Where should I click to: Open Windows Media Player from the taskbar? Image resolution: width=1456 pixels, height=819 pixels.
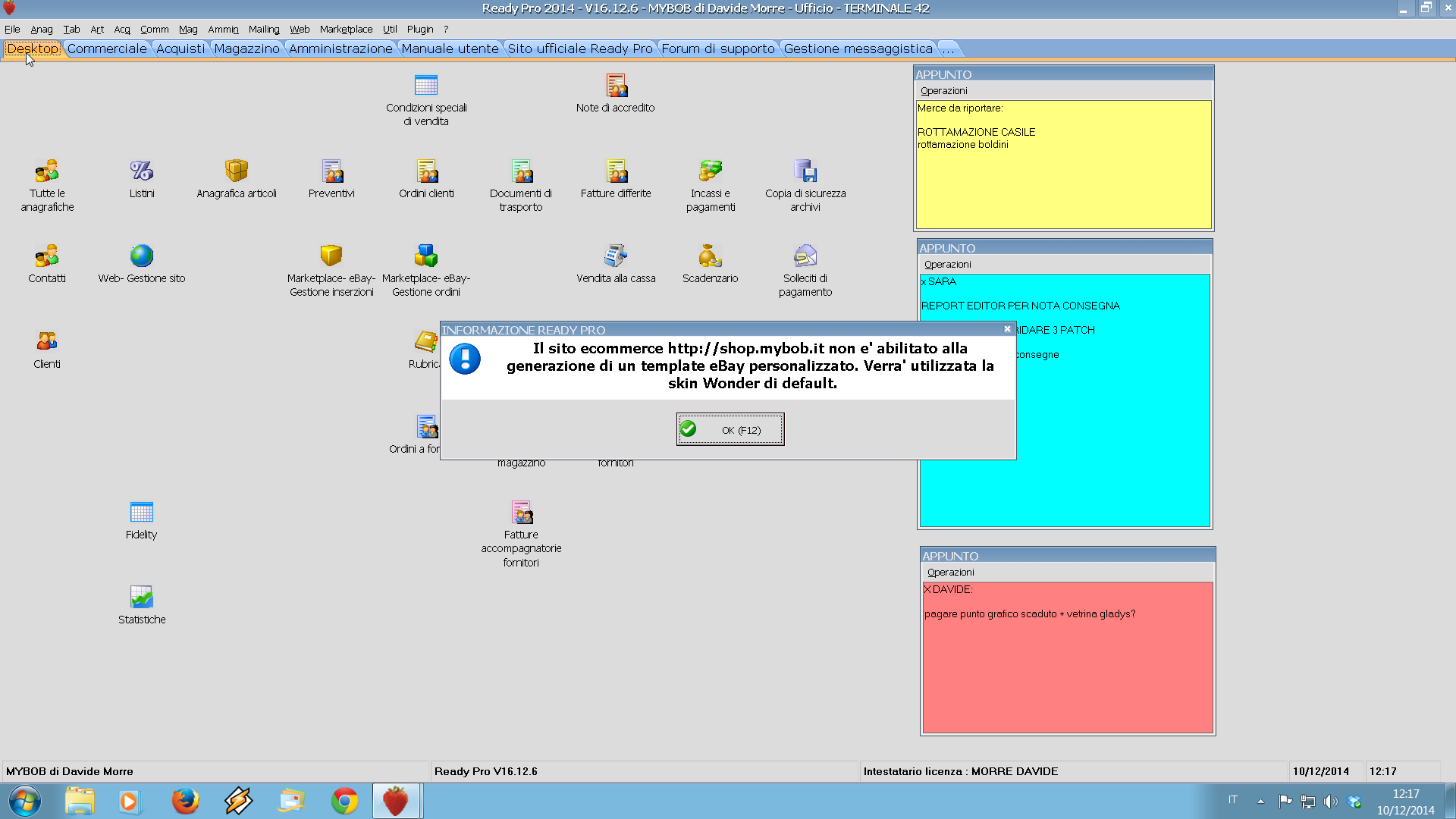click(x=129, y=801)
